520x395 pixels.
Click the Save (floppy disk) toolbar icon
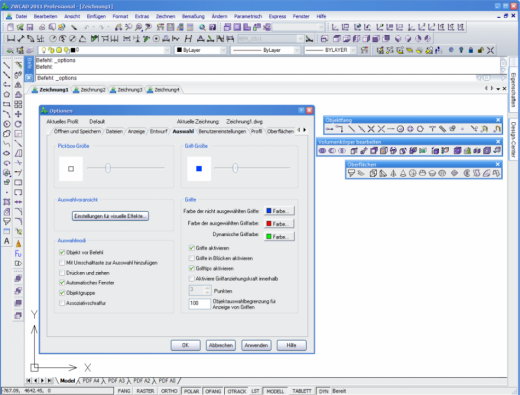pos(30,27)
